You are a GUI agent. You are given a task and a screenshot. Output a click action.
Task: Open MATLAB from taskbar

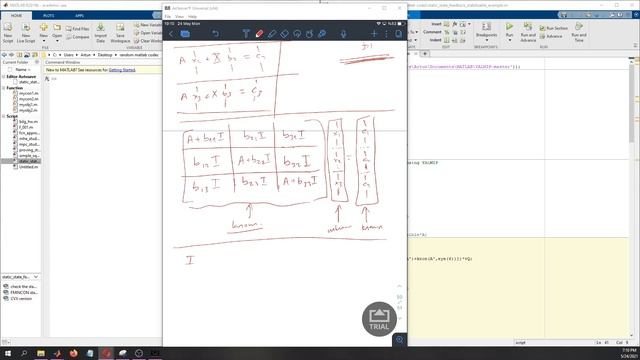[57, 353]
